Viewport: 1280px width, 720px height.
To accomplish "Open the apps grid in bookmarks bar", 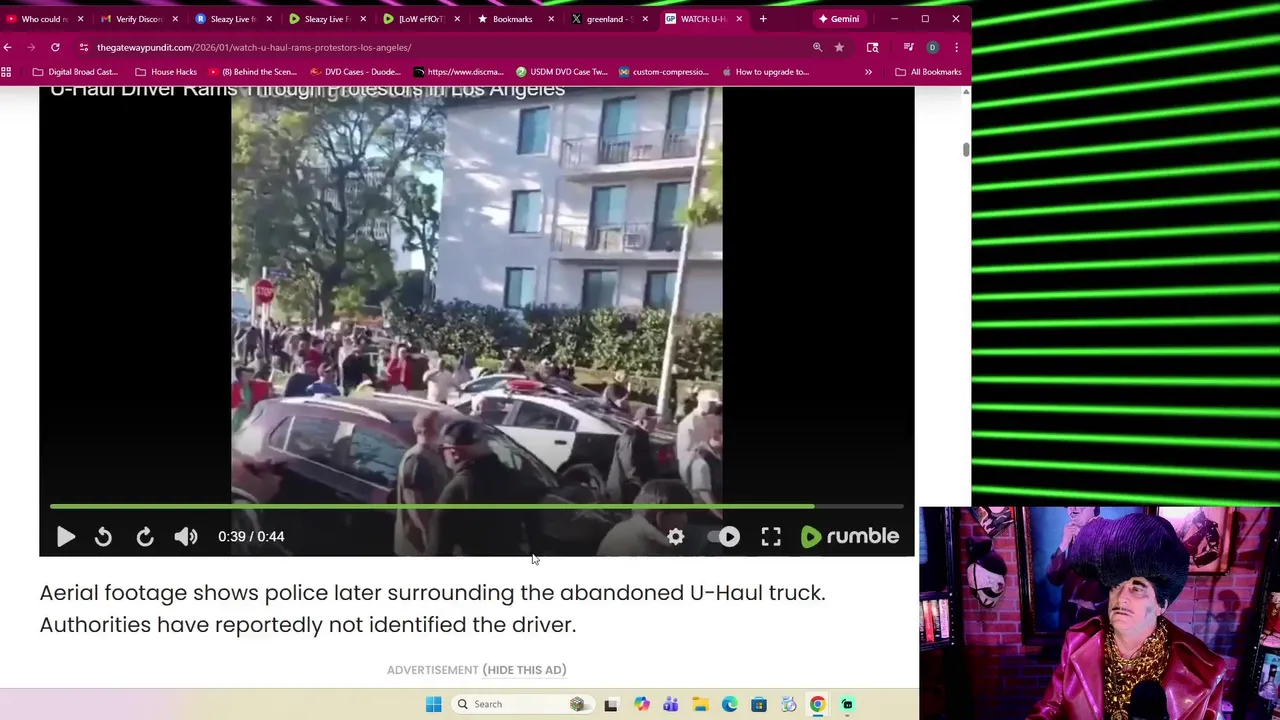I will pos(7,72).
